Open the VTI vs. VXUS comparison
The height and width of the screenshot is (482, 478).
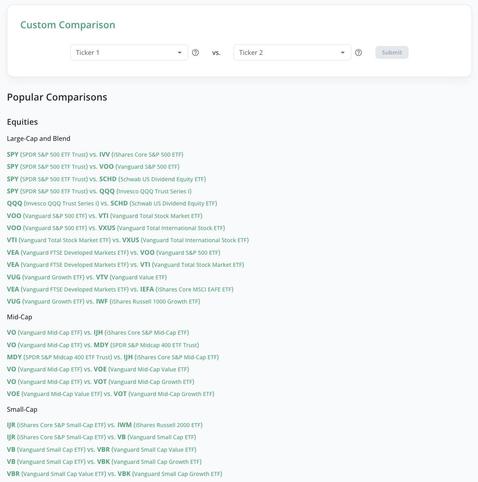(128, 240)
